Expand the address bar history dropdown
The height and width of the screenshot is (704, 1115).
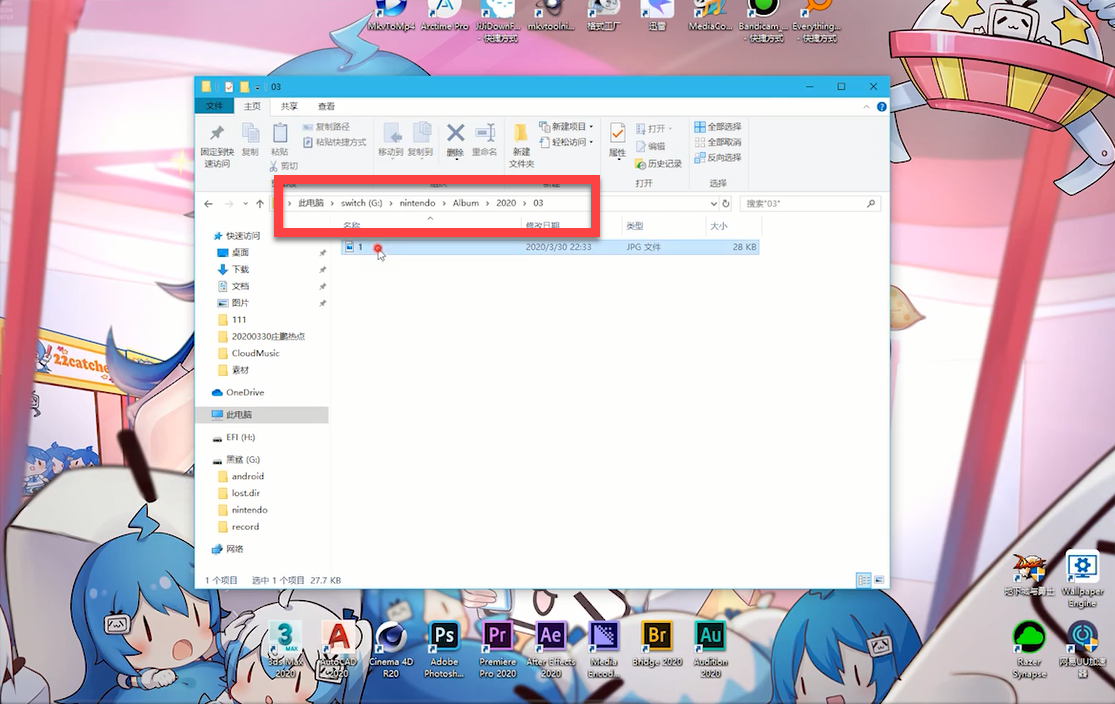[x=713, y=203]
